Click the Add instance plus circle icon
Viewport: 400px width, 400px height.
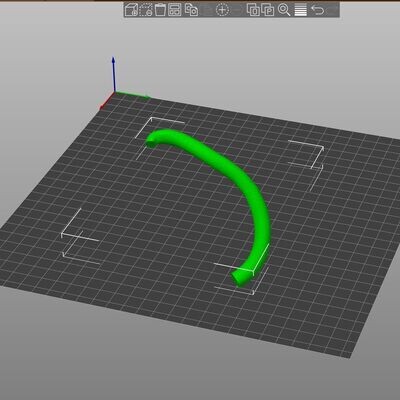pos(223,10)
